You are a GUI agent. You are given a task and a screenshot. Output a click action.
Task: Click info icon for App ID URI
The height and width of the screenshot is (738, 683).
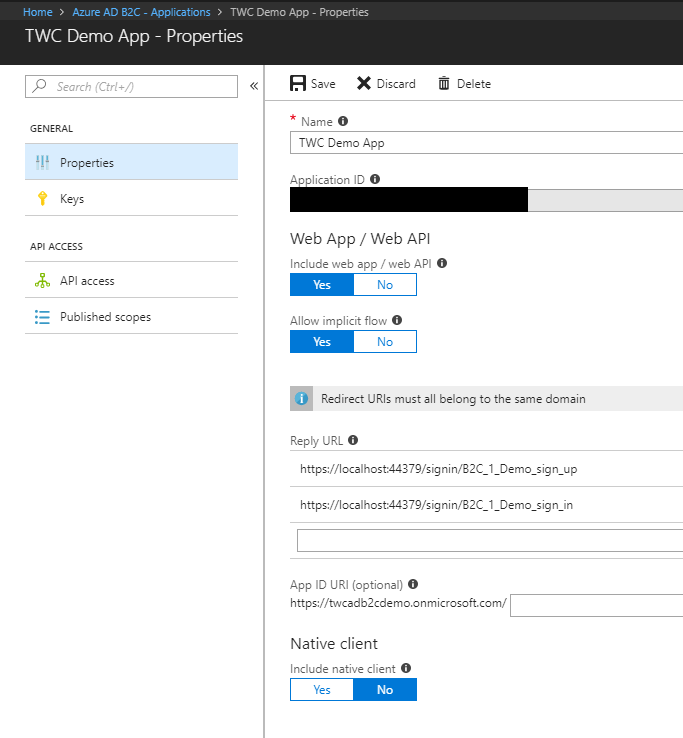click(413, 584)
